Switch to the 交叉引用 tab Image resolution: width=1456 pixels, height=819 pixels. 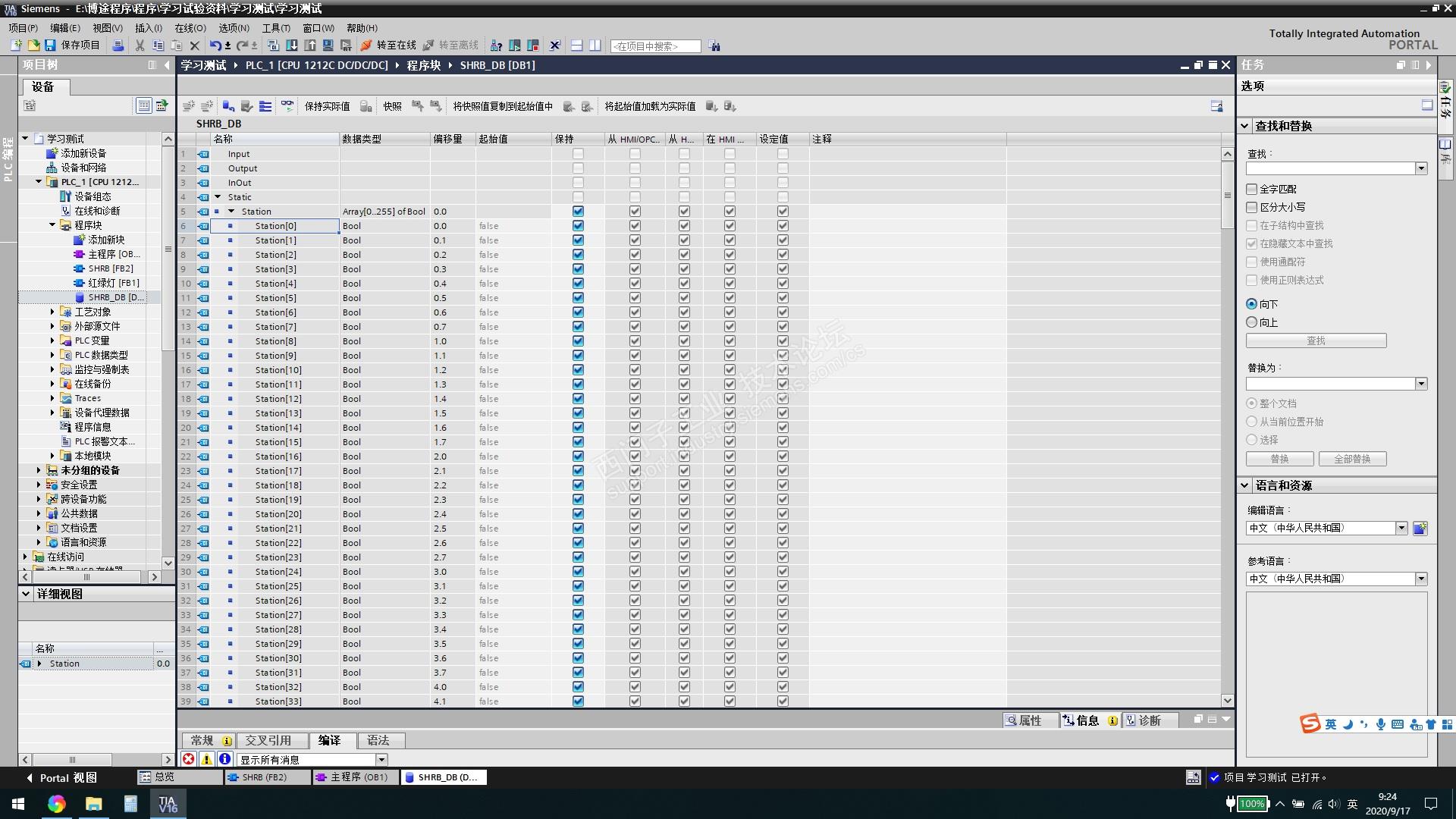click(x=268, y=740)
